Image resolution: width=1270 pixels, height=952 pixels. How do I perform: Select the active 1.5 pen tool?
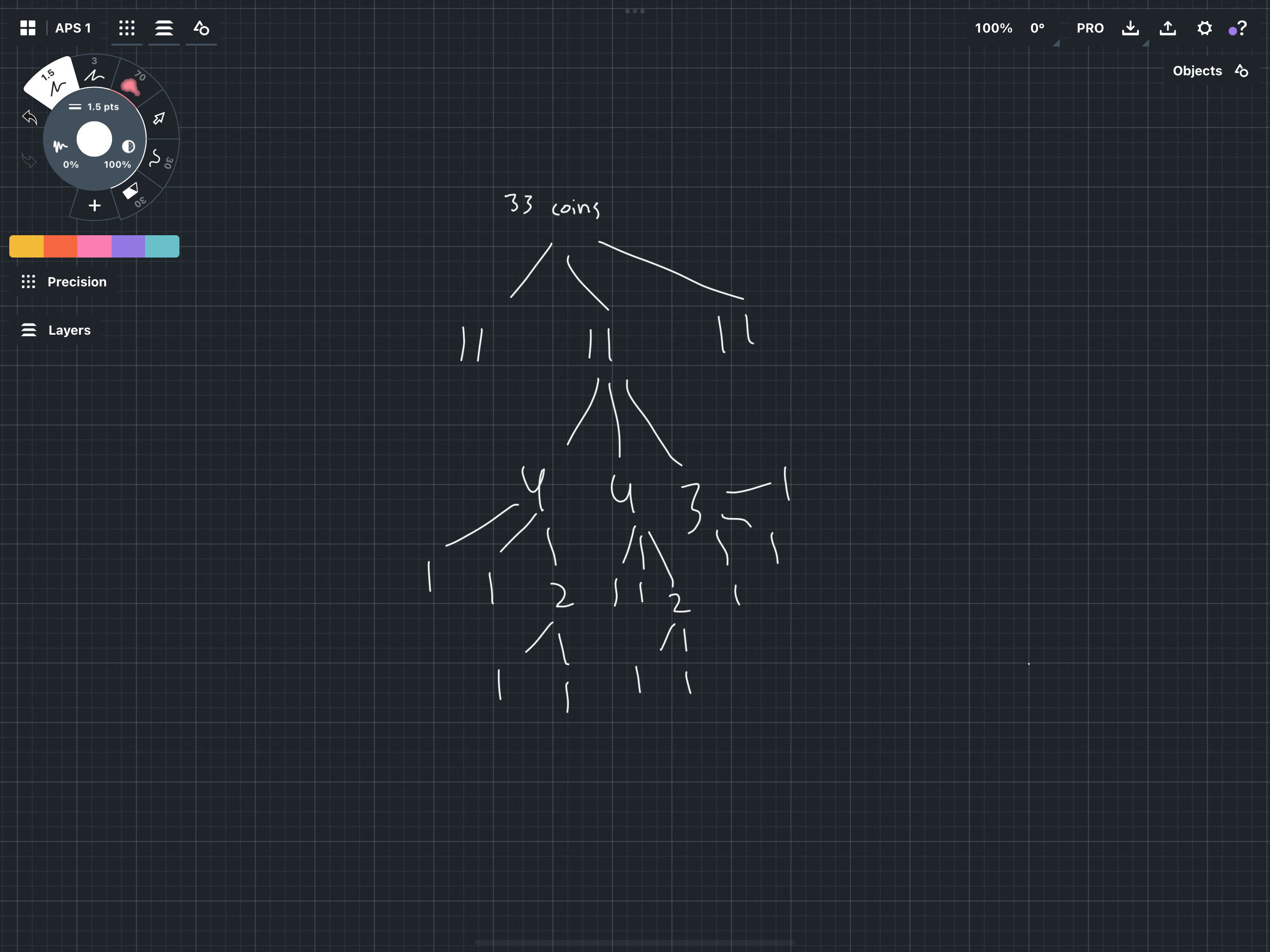coord(53,82)
